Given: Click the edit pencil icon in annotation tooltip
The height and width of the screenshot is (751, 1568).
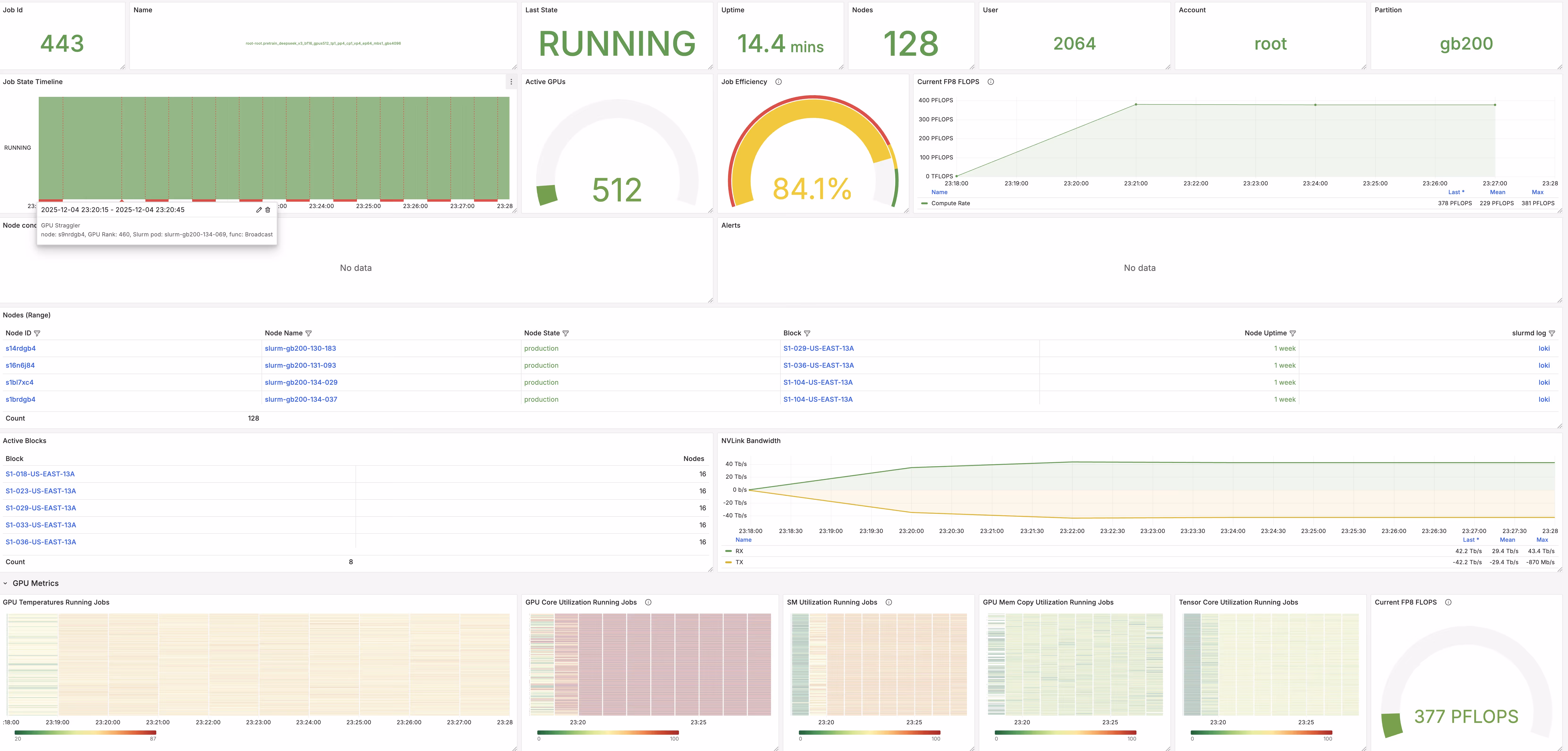Looking at the screenshot, I should point(259,209).
